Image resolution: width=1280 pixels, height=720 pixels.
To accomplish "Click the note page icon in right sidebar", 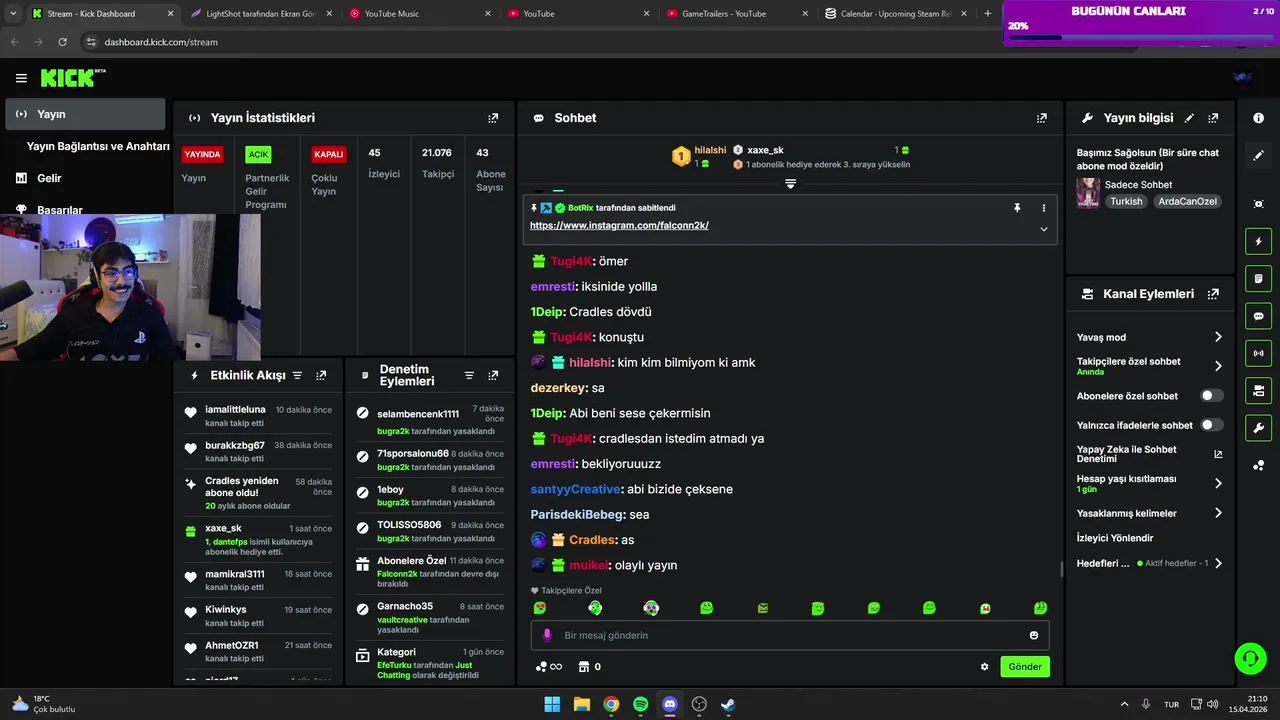I will pyautogui.click(x=1258, y=278).
